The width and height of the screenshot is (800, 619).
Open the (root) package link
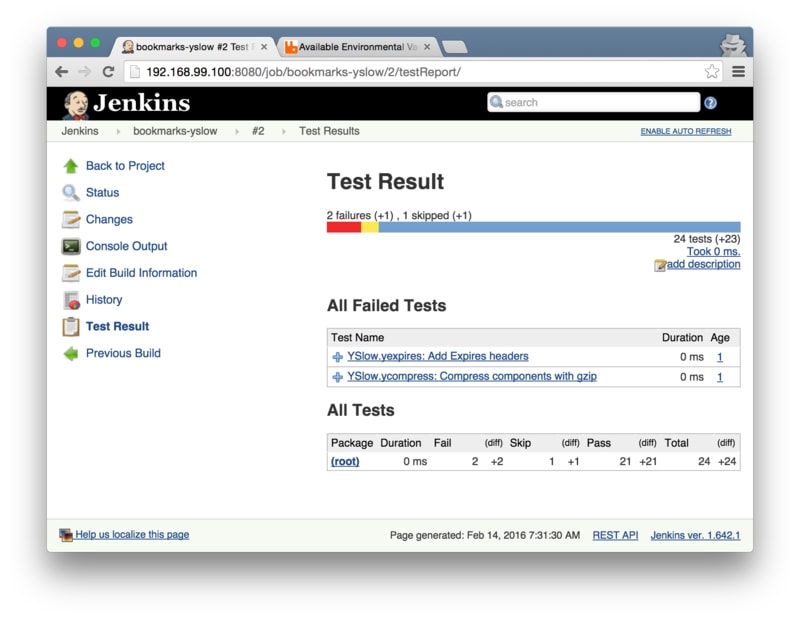pos(345,461)
